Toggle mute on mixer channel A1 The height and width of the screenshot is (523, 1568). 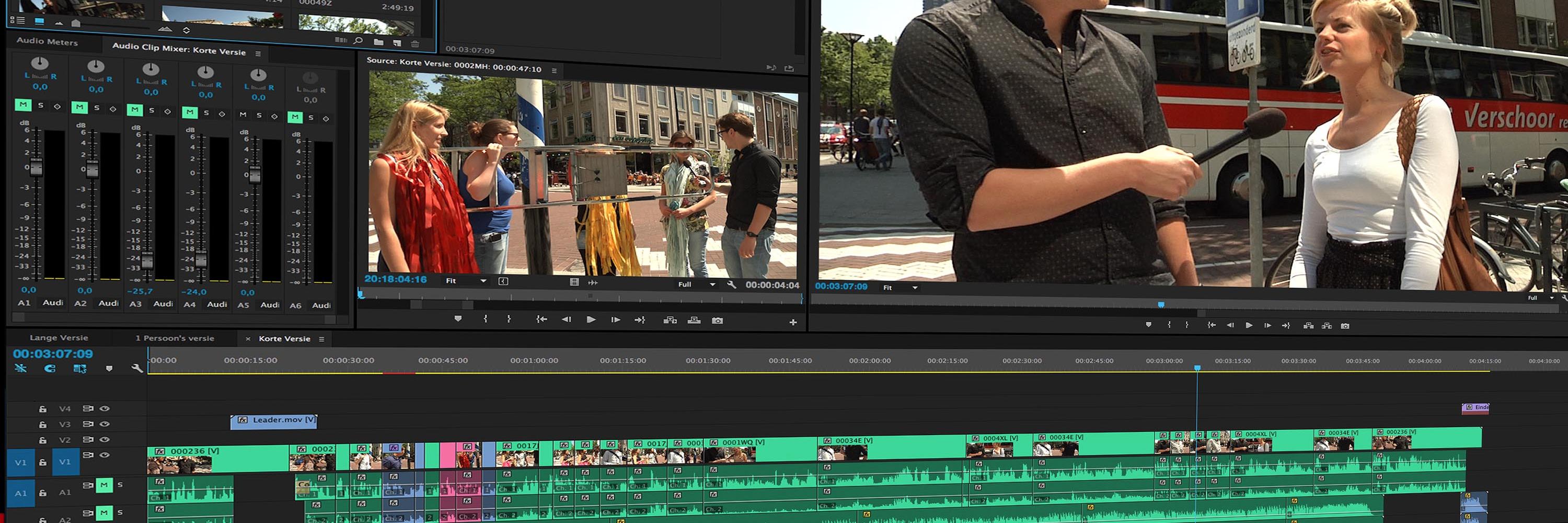coord(23,105)
